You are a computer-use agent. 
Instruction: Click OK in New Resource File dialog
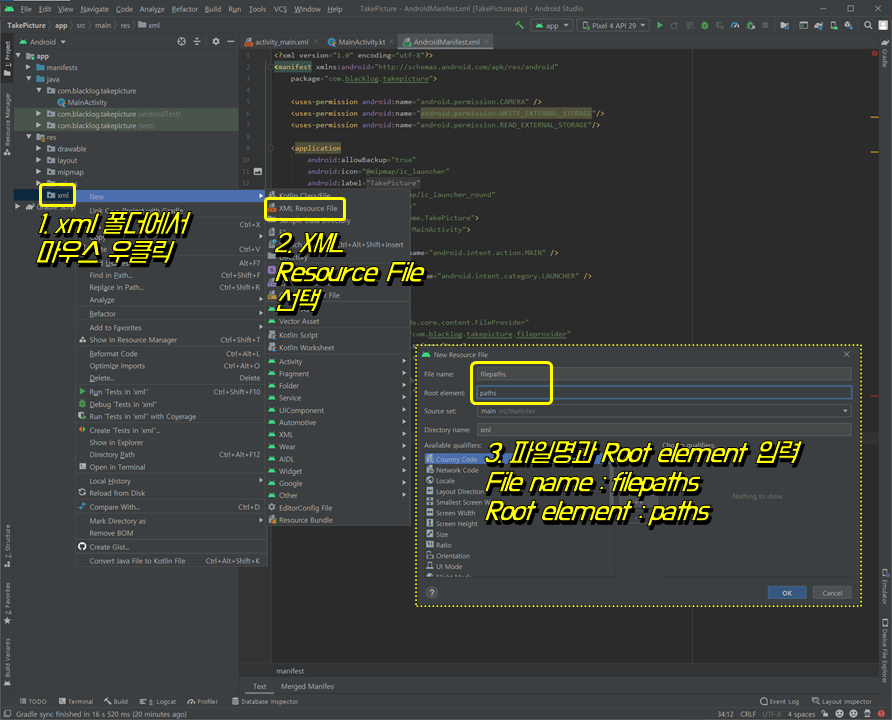[x=787, y=593]
